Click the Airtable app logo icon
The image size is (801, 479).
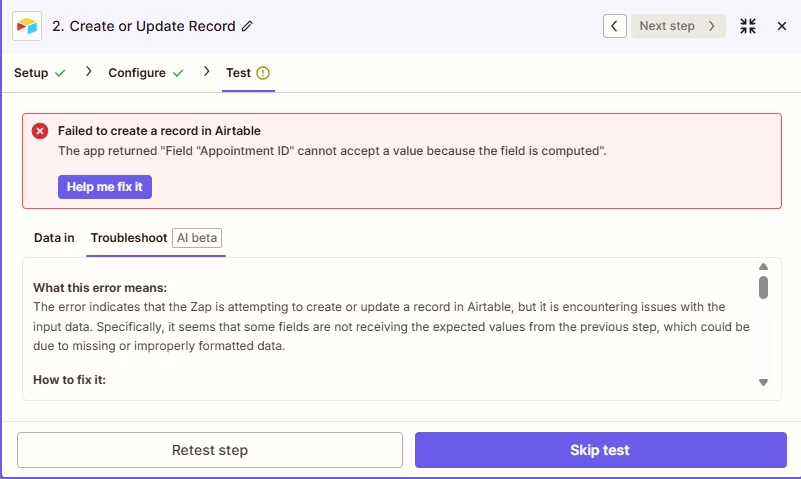27,26
